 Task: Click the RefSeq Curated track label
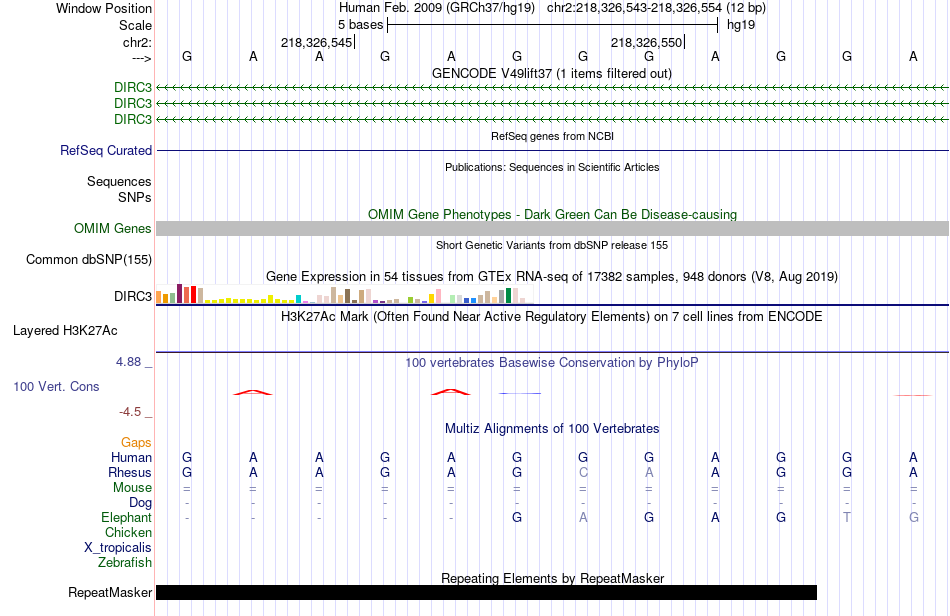(x=105, y=150)
